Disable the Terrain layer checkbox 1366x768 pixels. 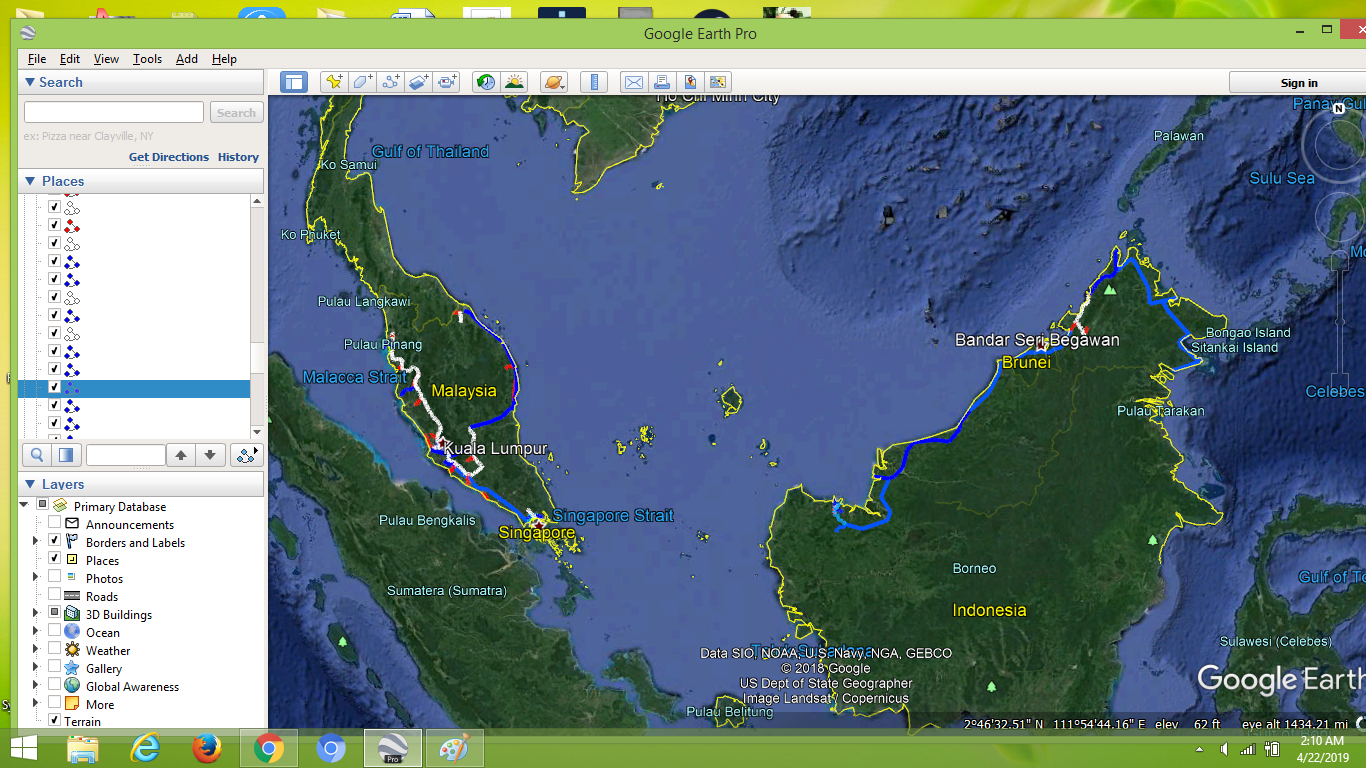[54, 720]
